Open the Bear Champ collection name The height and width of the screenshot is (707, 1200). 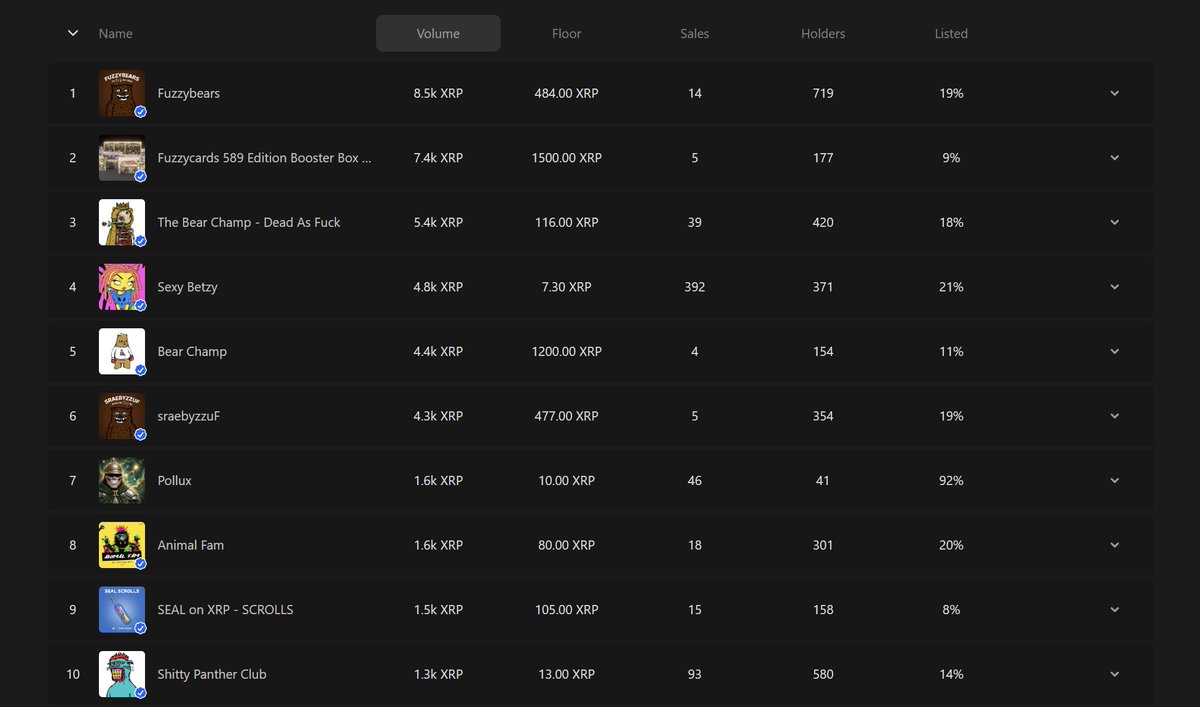(192, 351)
